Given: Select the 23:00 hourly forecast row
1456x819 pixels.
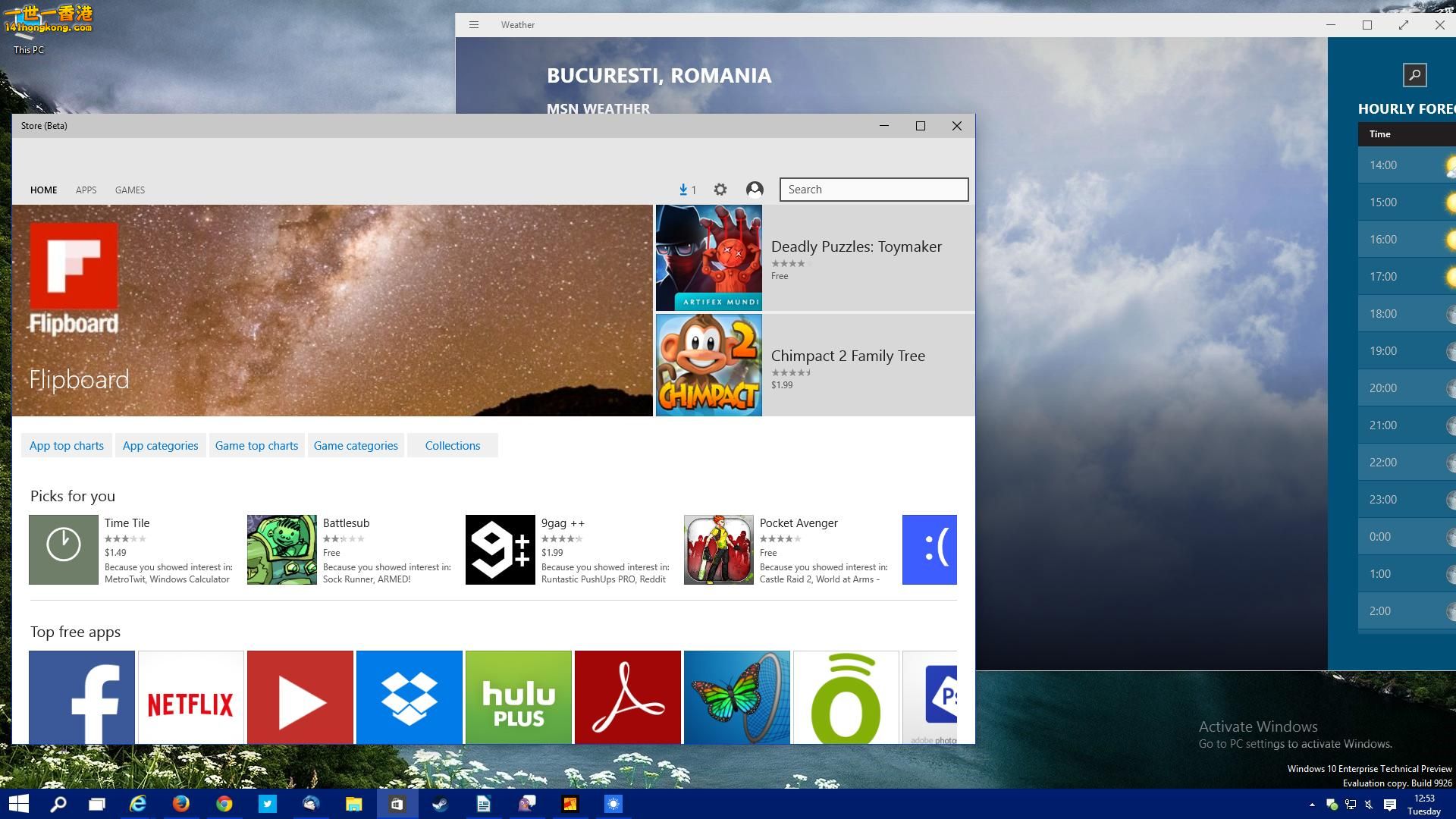Looking at the screenshot, I should tap(1407, 500).
